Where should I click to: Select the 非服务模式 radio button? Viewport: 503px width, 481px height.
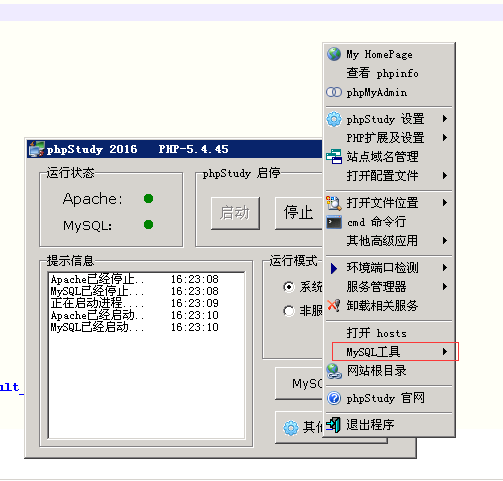tap(289, 311)
